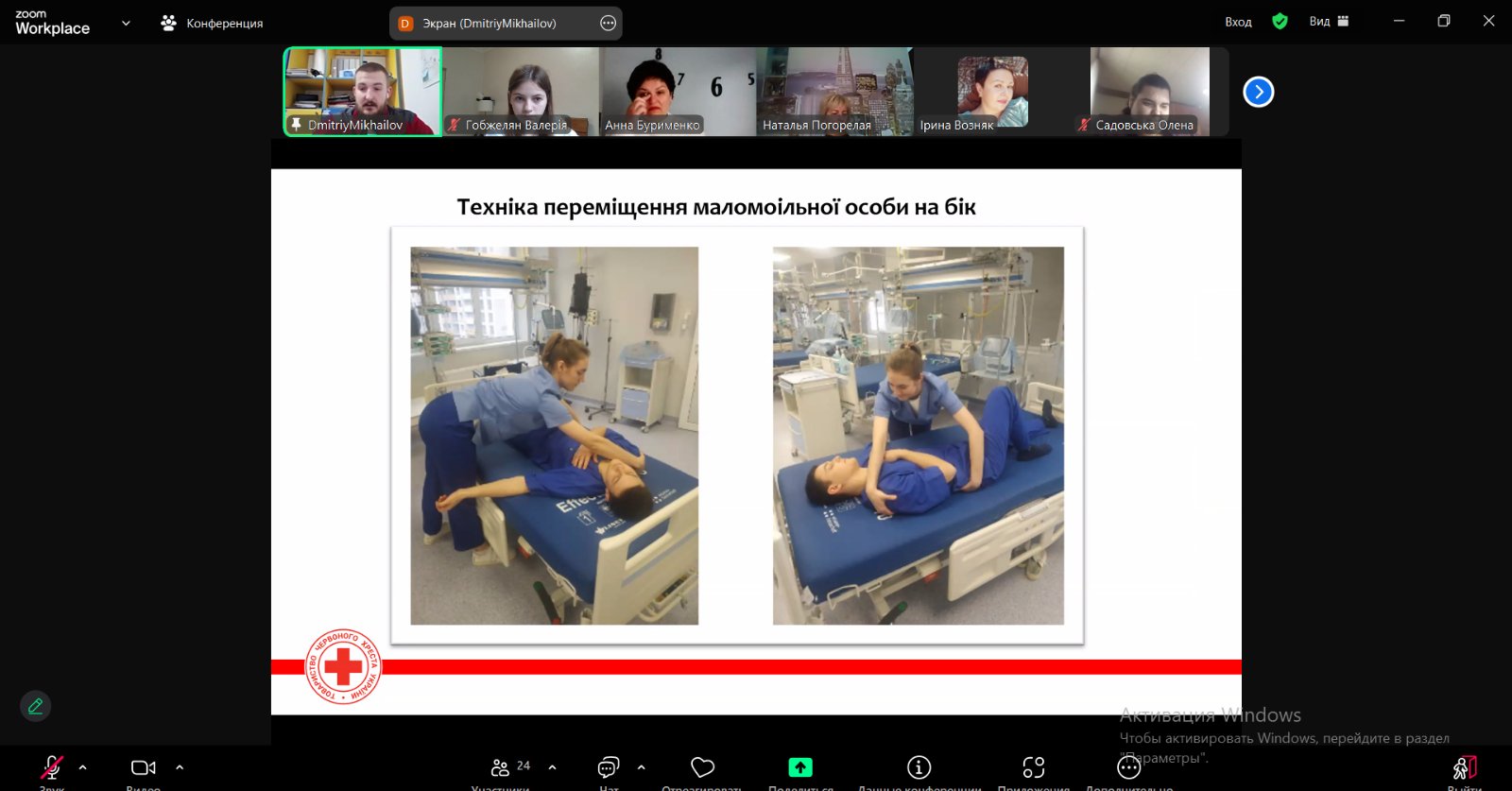Select Анна Бурименко's video thumbnail
This screenshot has width=1512, height=791.
coord(678,92)
